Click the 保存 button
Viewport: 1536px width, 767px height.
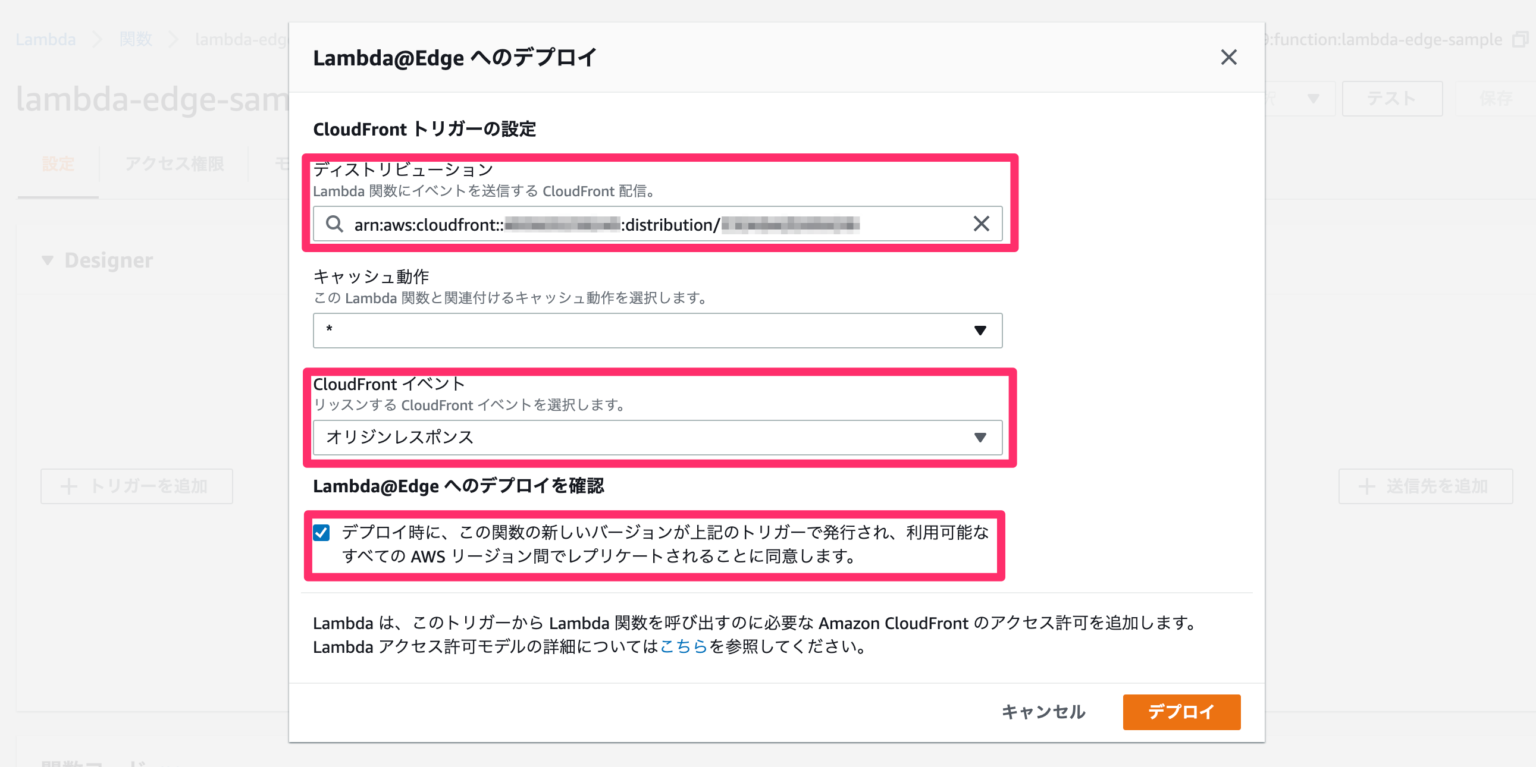pos(1496,98)
